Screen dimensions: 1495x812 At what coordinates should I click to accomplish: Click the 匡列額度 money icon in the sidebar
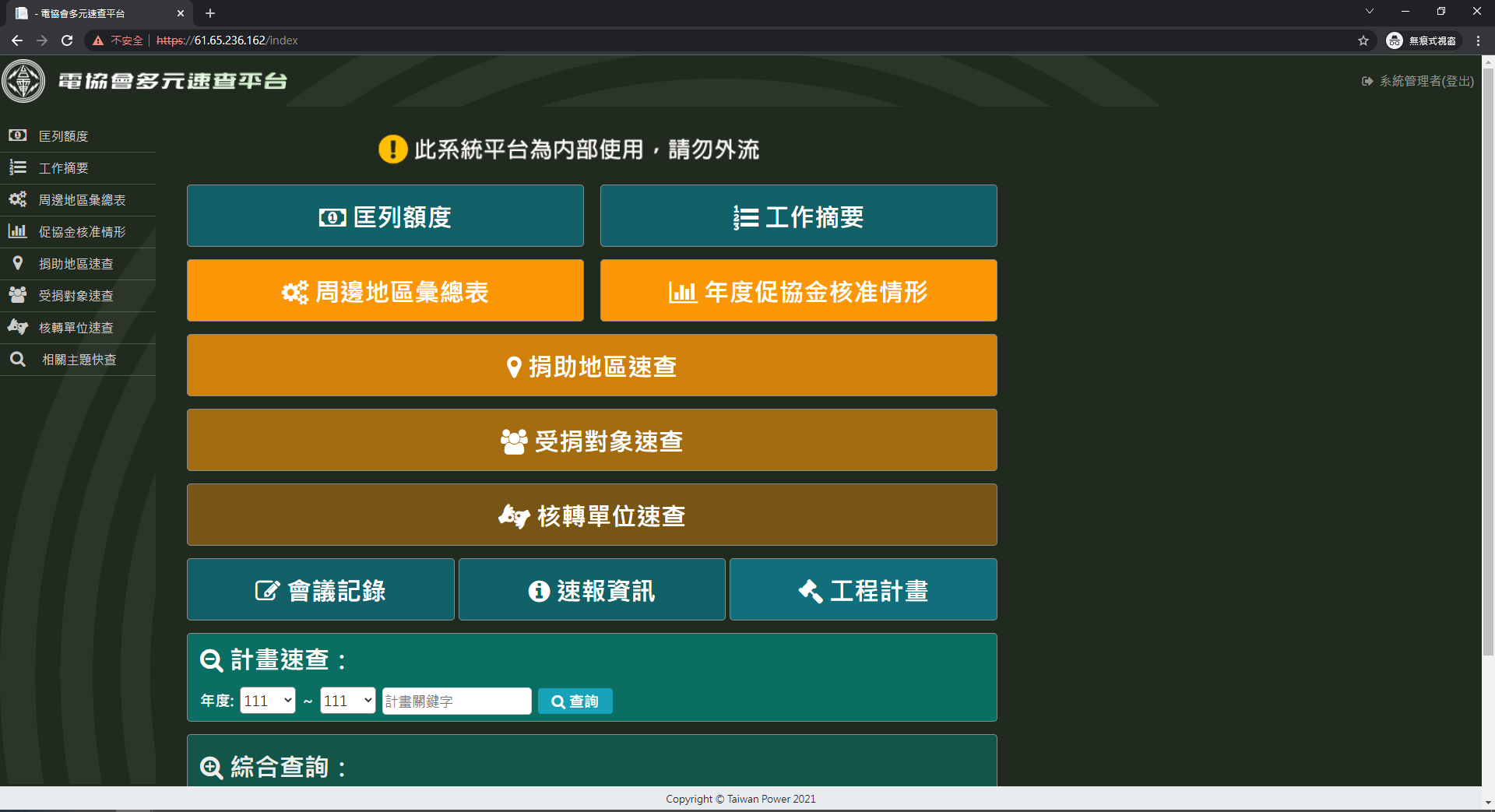(18, 135)
